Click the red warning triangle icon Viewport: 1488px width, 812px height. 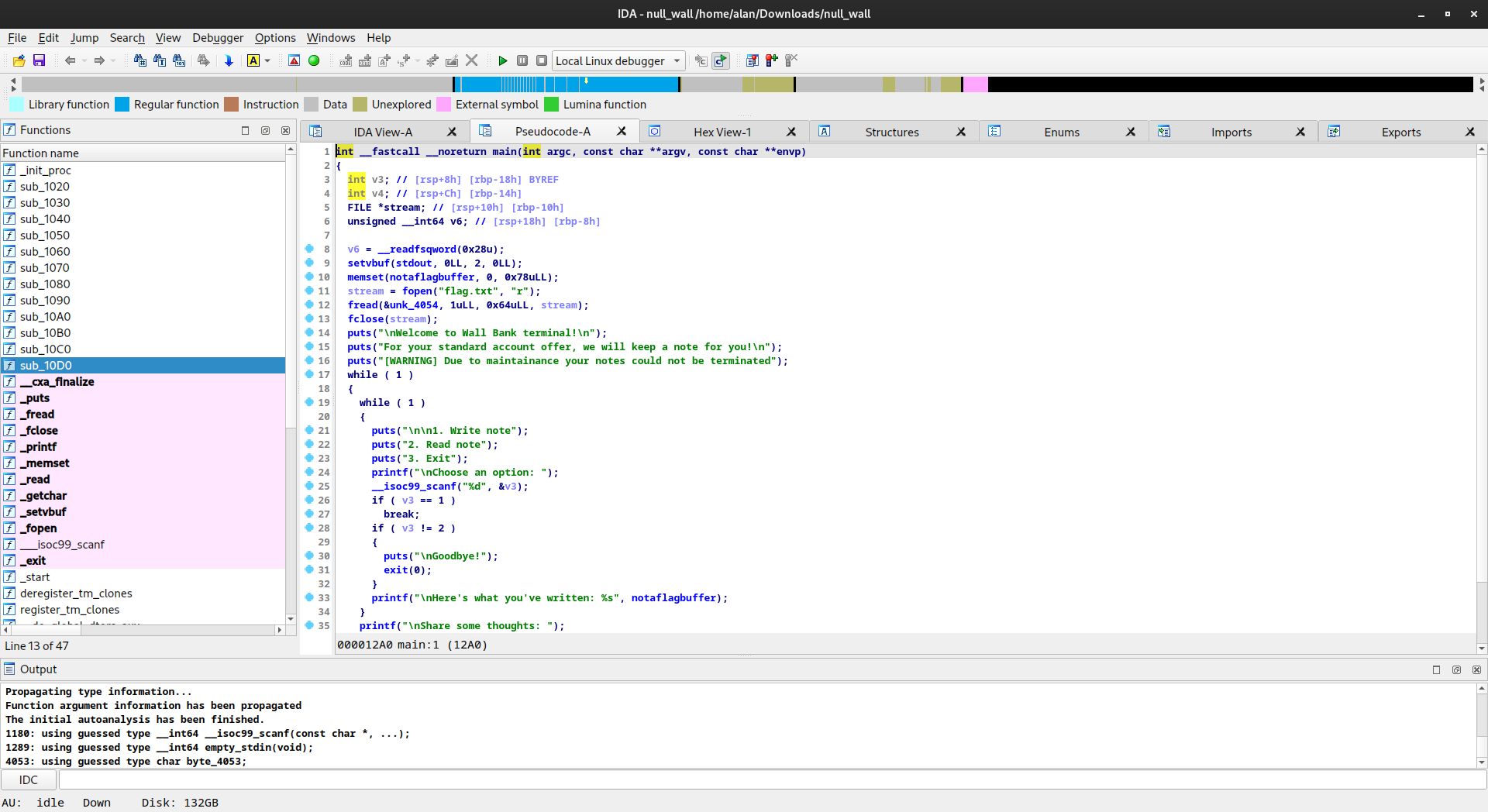[x=294, y=60]
